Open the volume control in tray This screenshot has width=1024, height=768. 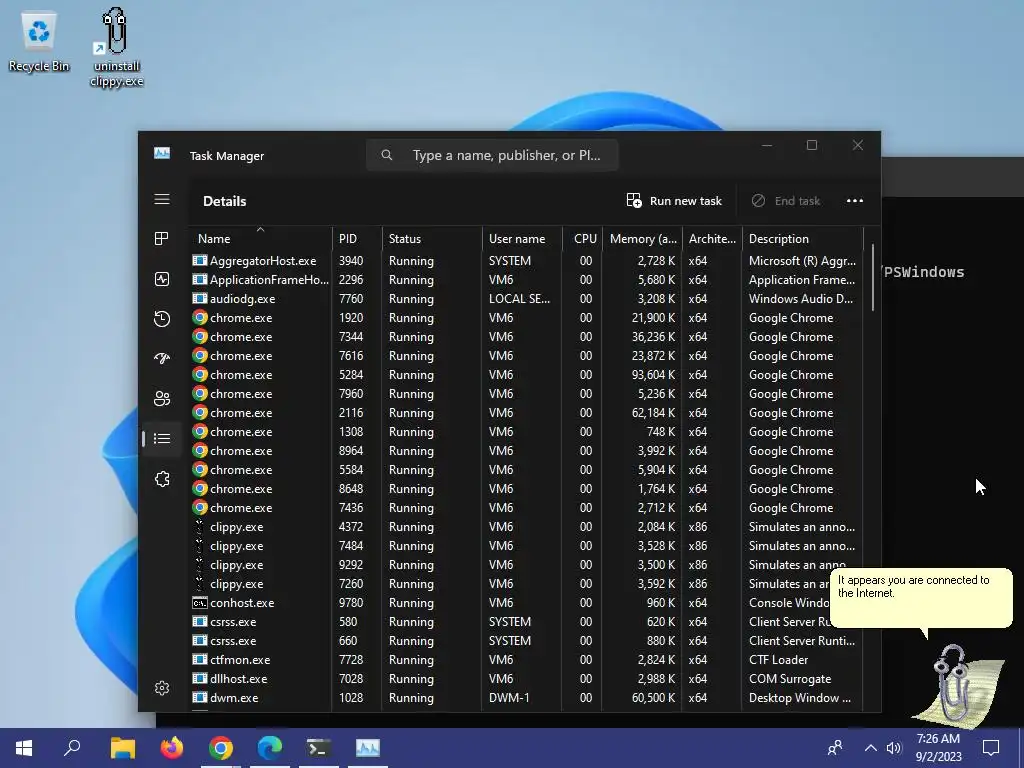point(893,748)
